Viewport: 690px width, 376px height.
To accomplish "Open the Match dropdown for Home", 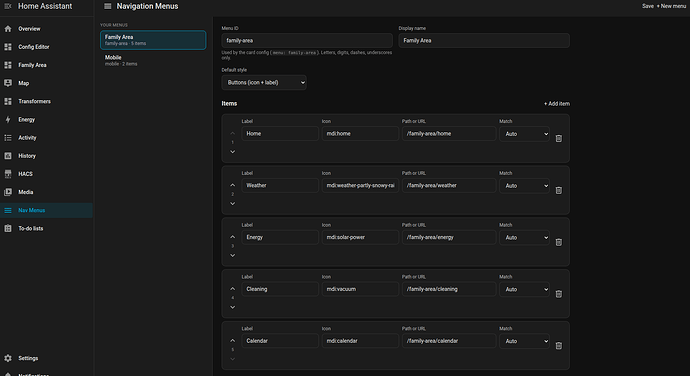I will point(524,134).
